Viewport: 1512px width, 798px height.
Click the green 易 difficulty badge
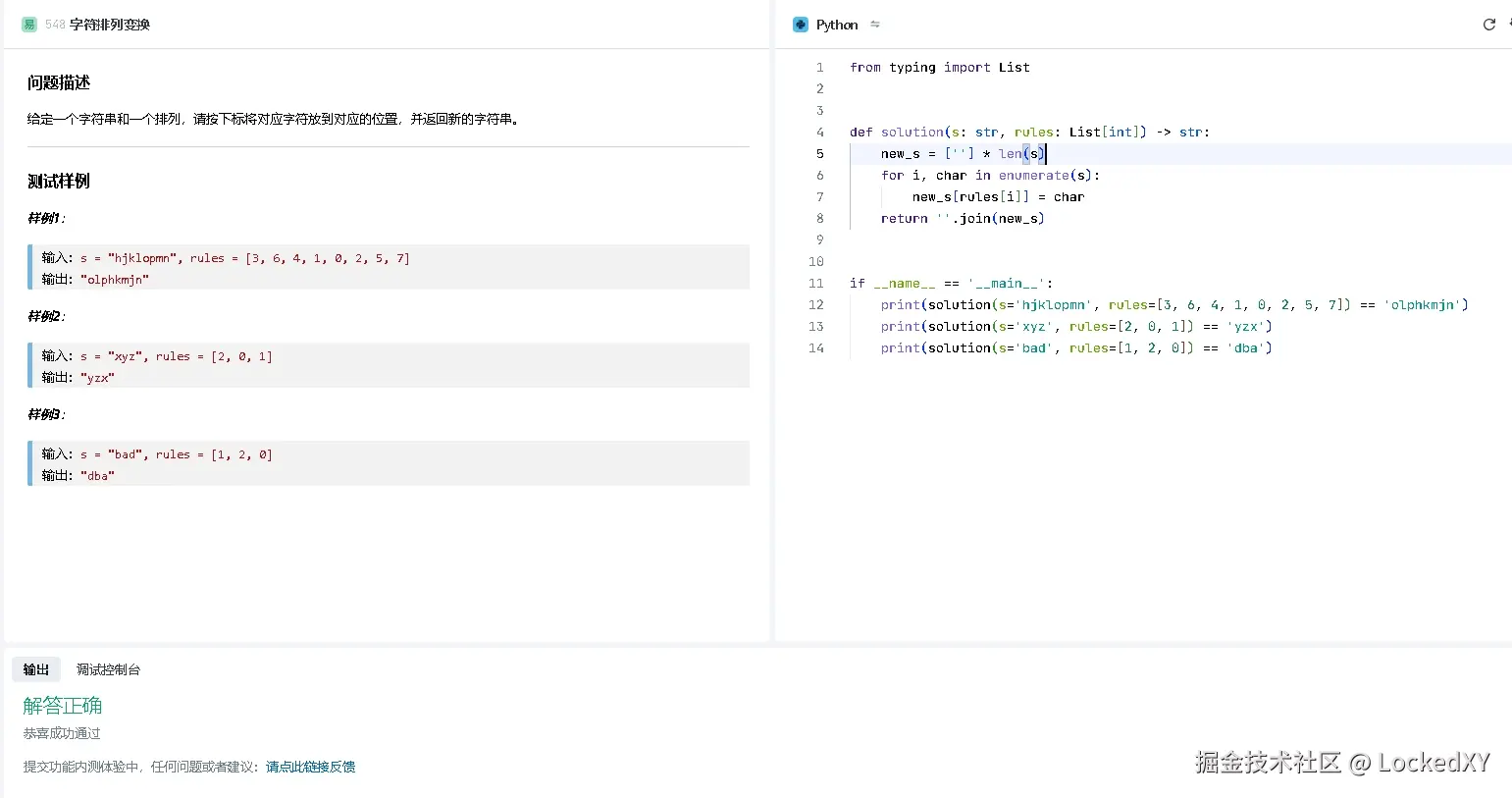pos(29,25)
